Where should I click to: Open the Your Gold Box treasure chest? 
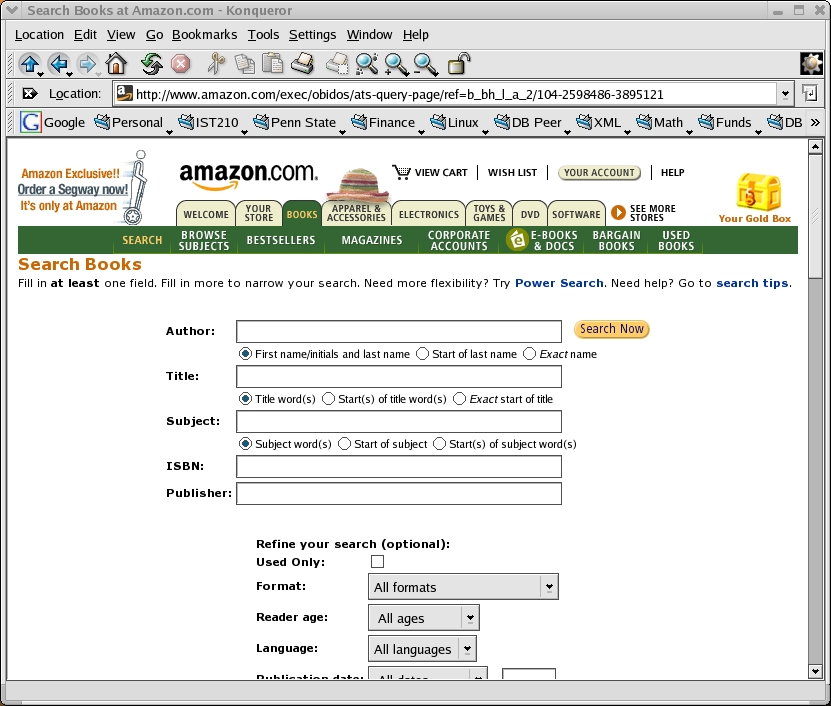coord(758,192)
